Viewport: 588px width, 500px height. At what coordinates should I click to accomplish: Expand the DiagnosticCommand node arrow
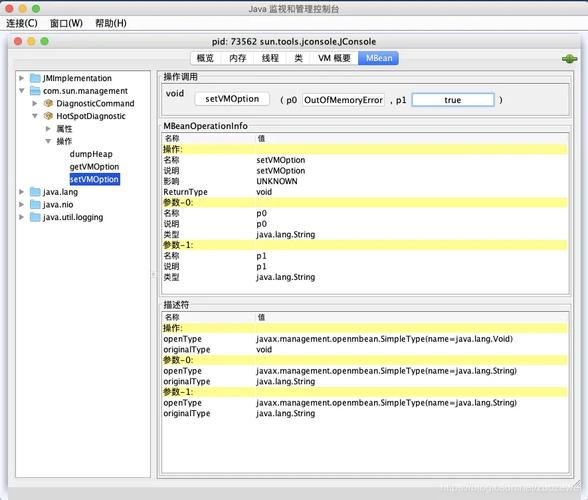[35, 103]
